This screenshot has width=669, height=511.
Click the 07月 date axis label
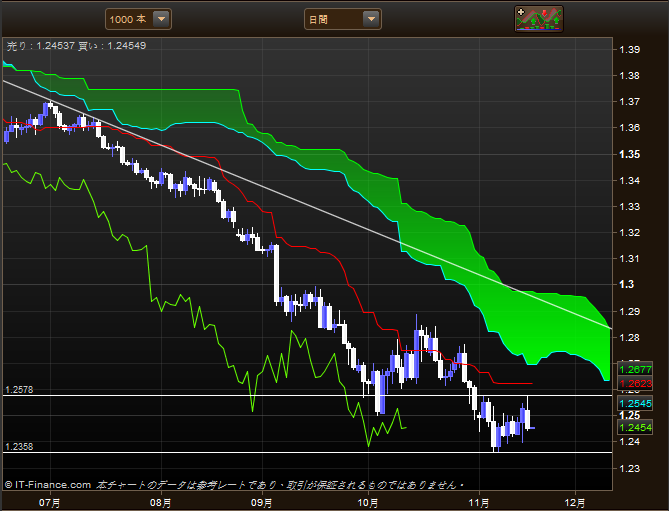click(49, 503)
